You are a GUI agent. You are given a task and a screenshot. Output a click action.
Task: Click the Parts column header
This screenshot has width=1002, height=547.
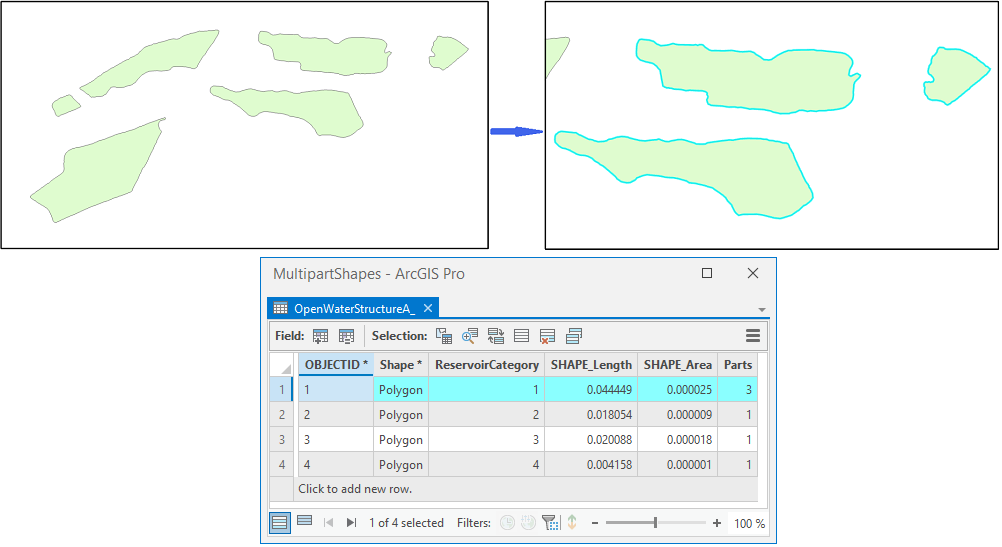point(737,365)
